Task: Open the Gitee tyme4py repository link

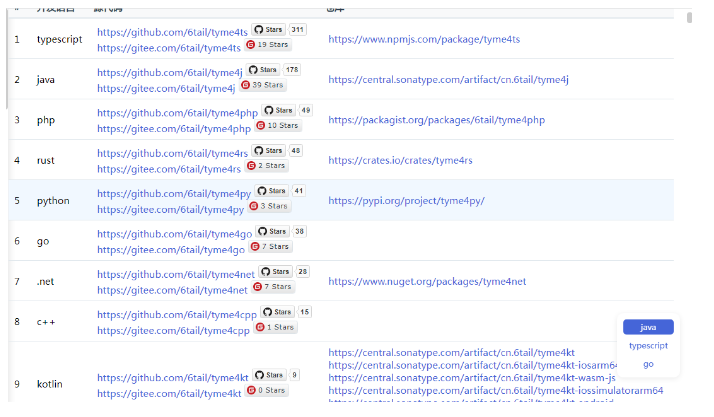Action: click(x=170, y=209)
